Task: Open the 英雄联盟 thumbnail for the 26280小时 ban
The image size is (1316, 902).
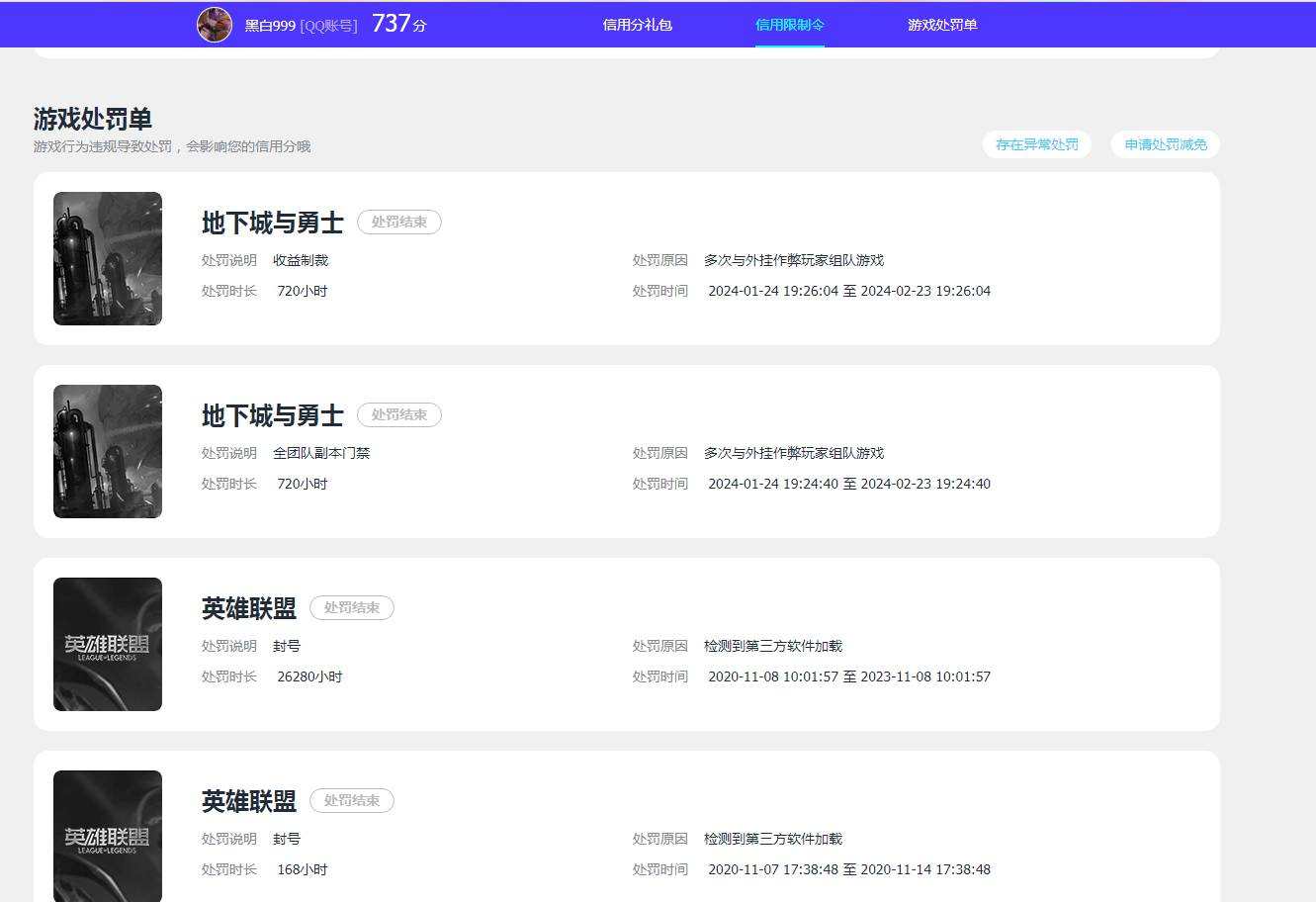Action: click(x=108, y=644)
